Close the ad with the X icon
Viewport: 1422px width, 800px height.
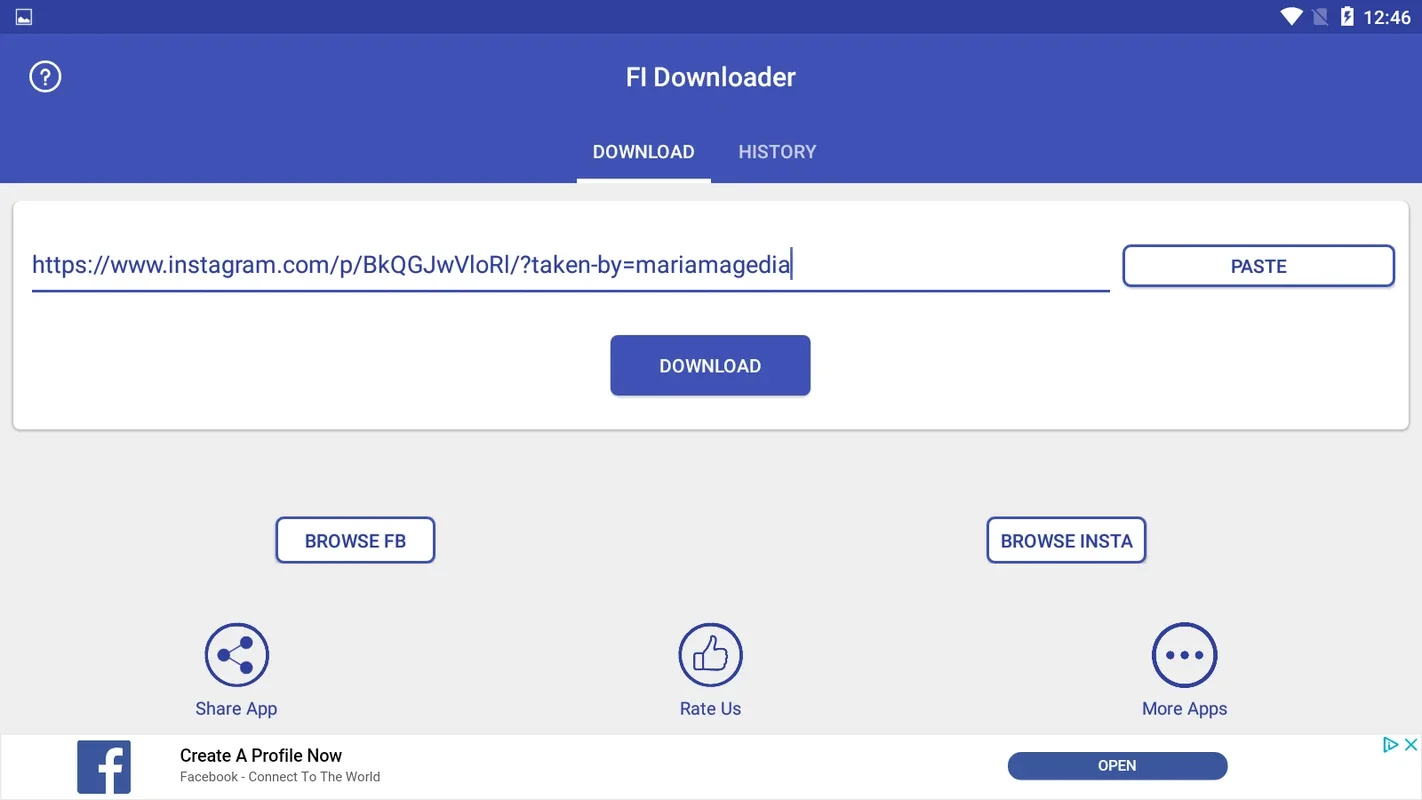point(1410,744)
